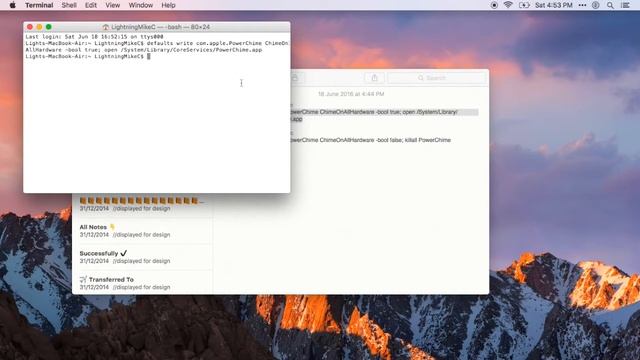Viewport: 640px width, 360px height.
Task: Open the Apple menu
Action: click(x=12, y=5)
